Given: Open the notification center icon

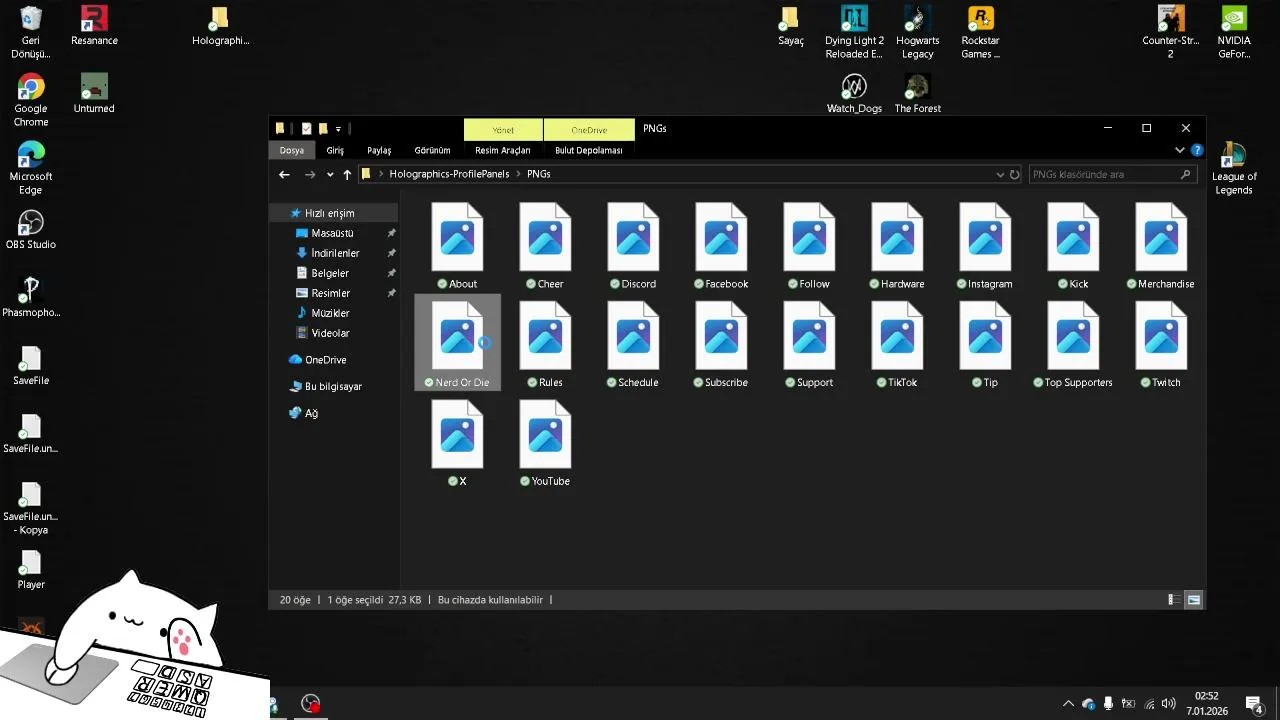Looking at the screenshot, I should [1254, 704].
